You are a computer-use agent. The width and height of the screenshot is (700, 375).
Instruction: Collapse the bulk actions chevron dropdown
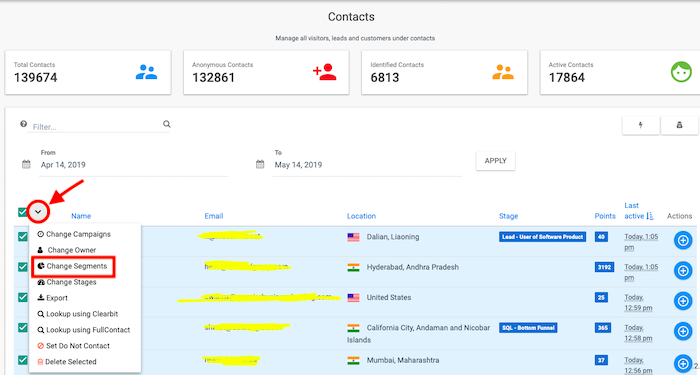[x=38, y=212]
